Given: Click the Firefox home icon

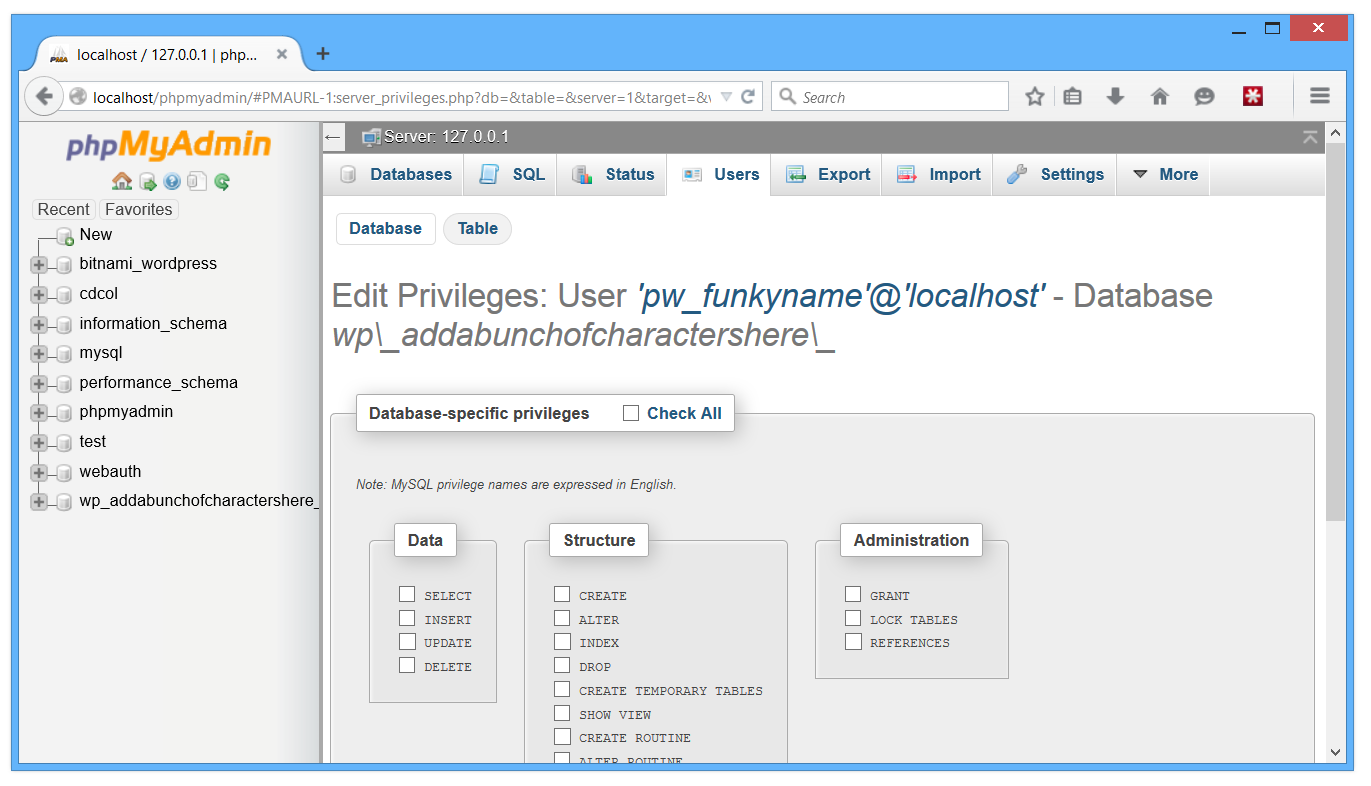Looking at the screenshot, I should coord(1159,97).
